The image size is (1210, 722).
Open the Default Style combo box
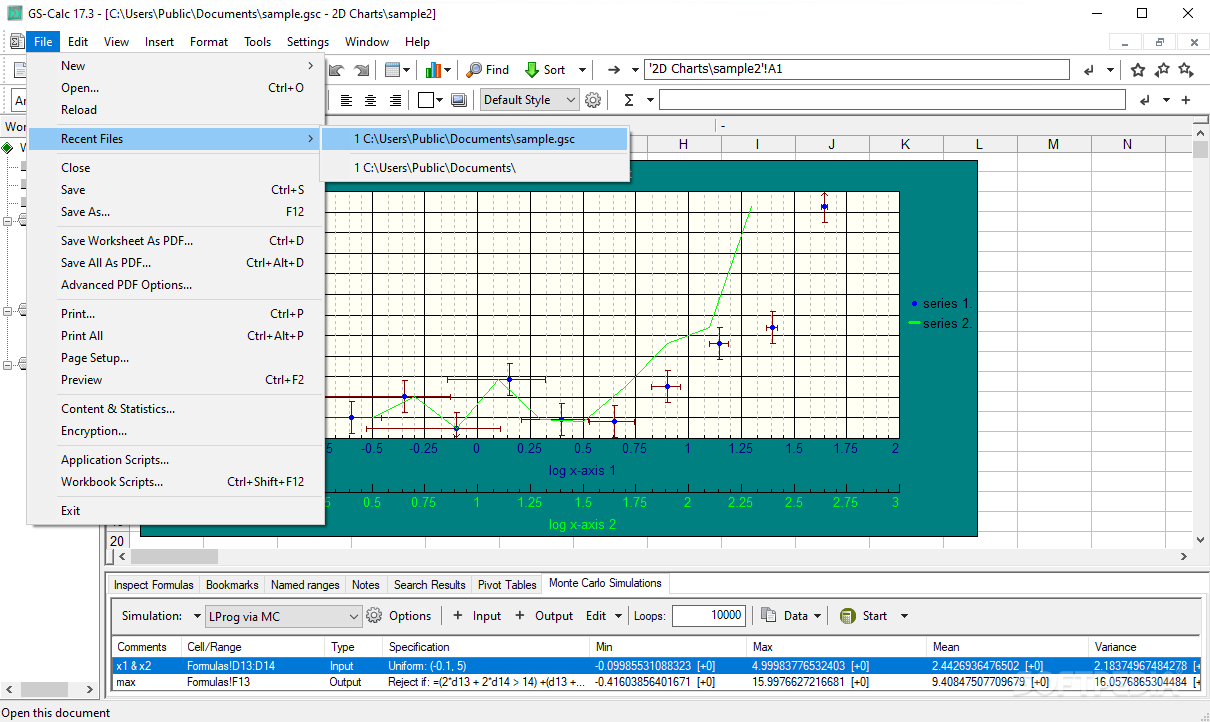pos(530,100)
